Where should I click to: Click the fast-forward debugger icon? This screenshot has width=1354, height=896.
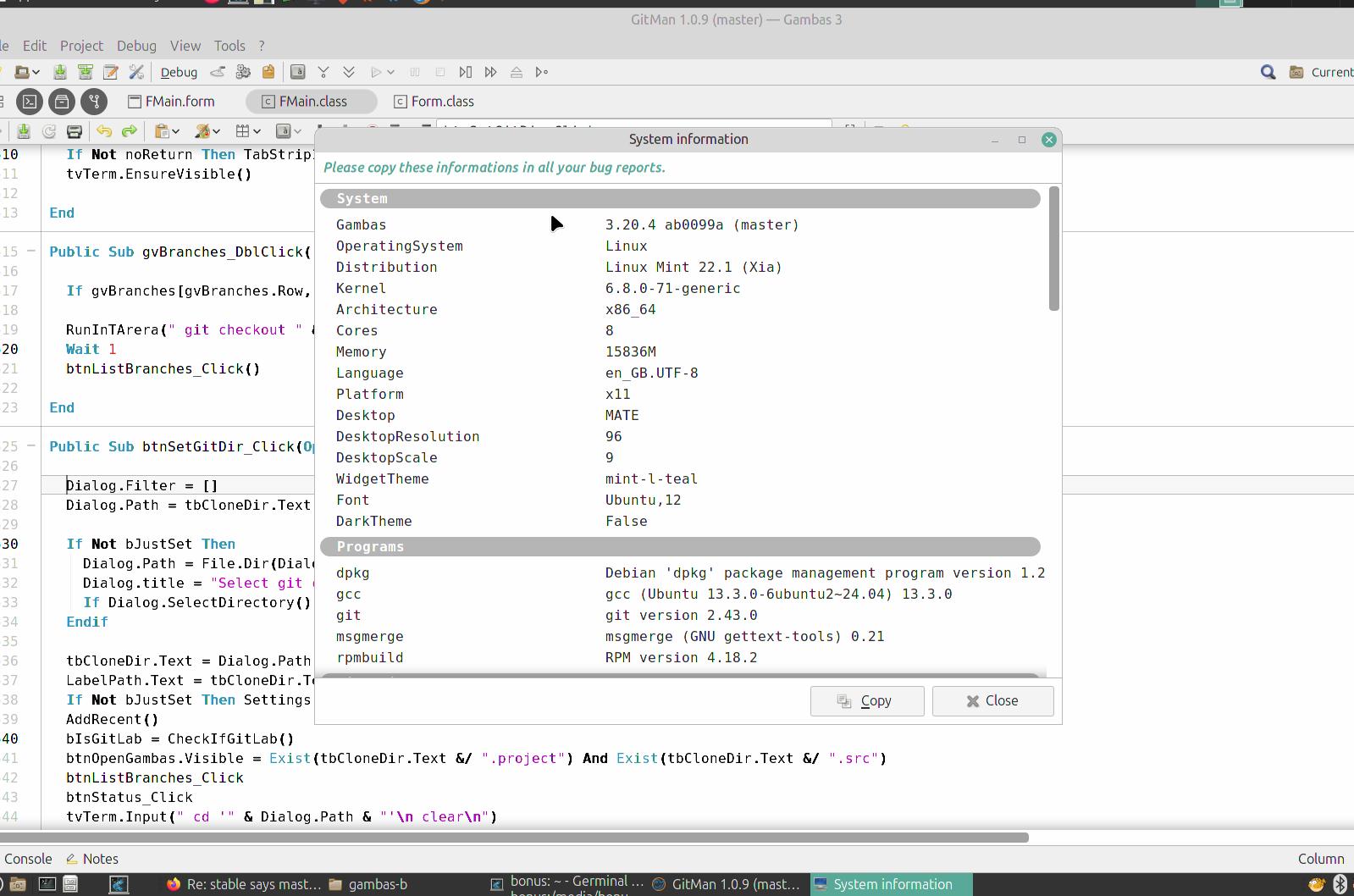490,72
